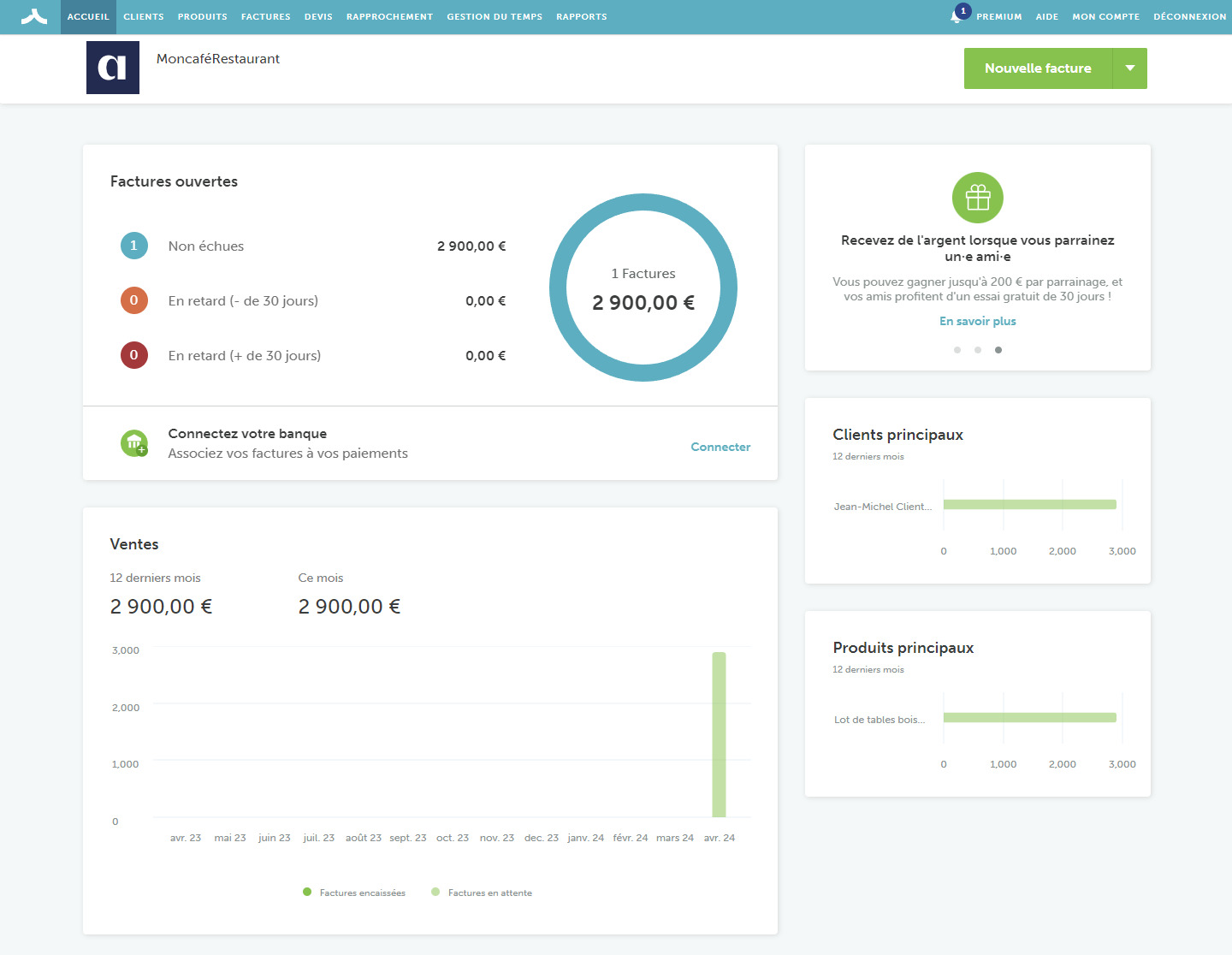Click the red over-30-days late badge
Viewport: 1232px width, 955px height.
point(134,355)
